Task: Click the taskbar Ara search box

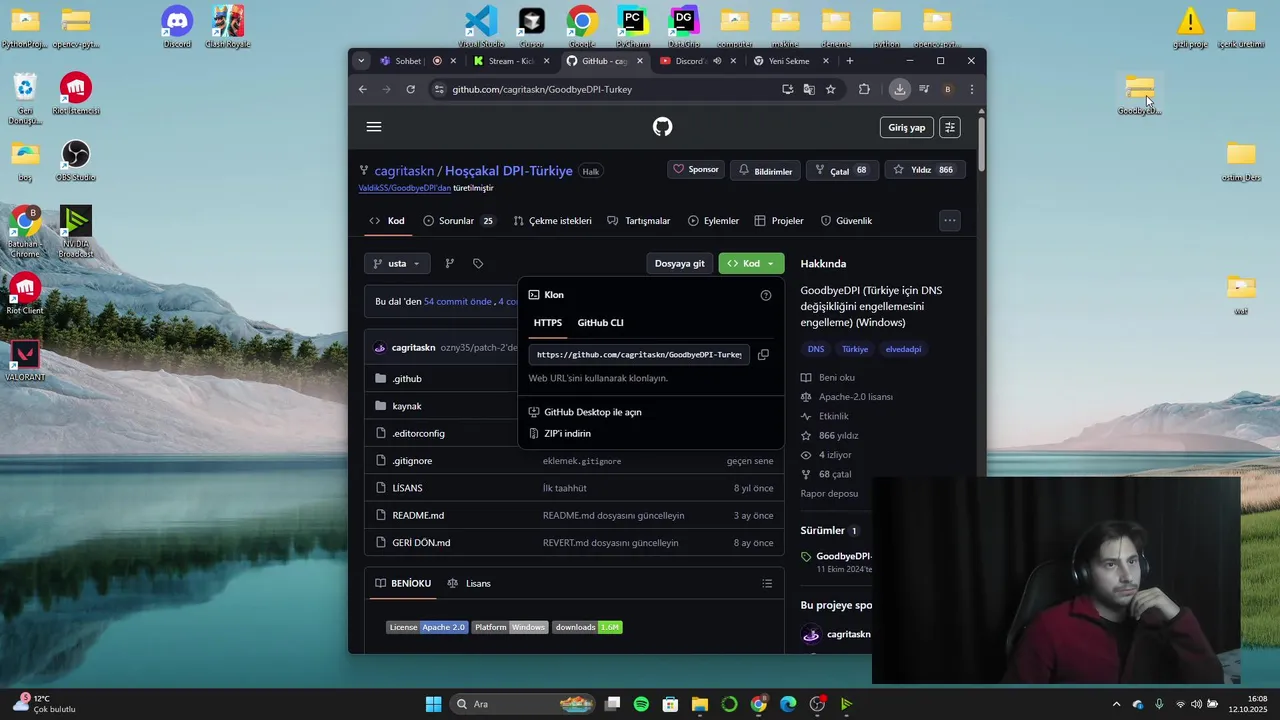Action: coord(523,704)
